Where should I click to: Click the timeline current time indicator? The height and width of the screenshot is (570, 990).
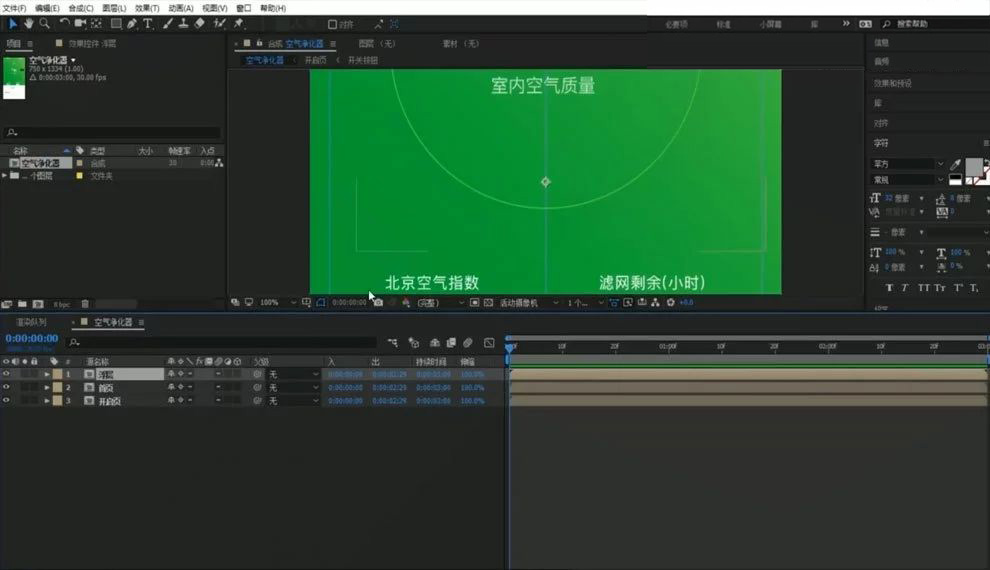pyautogui.click(x=510, y=348)
